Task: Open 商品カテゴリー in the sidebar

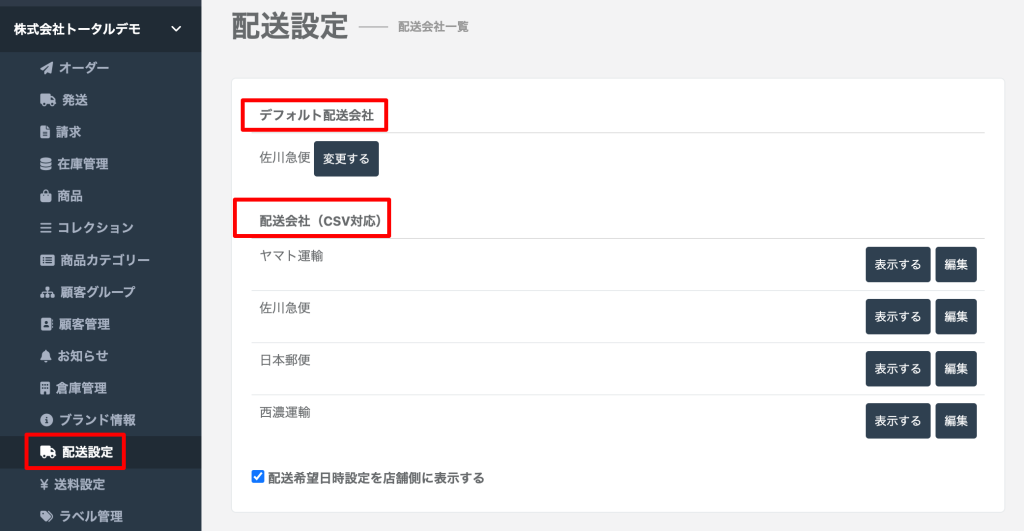Action: click(x=104, y=260)
